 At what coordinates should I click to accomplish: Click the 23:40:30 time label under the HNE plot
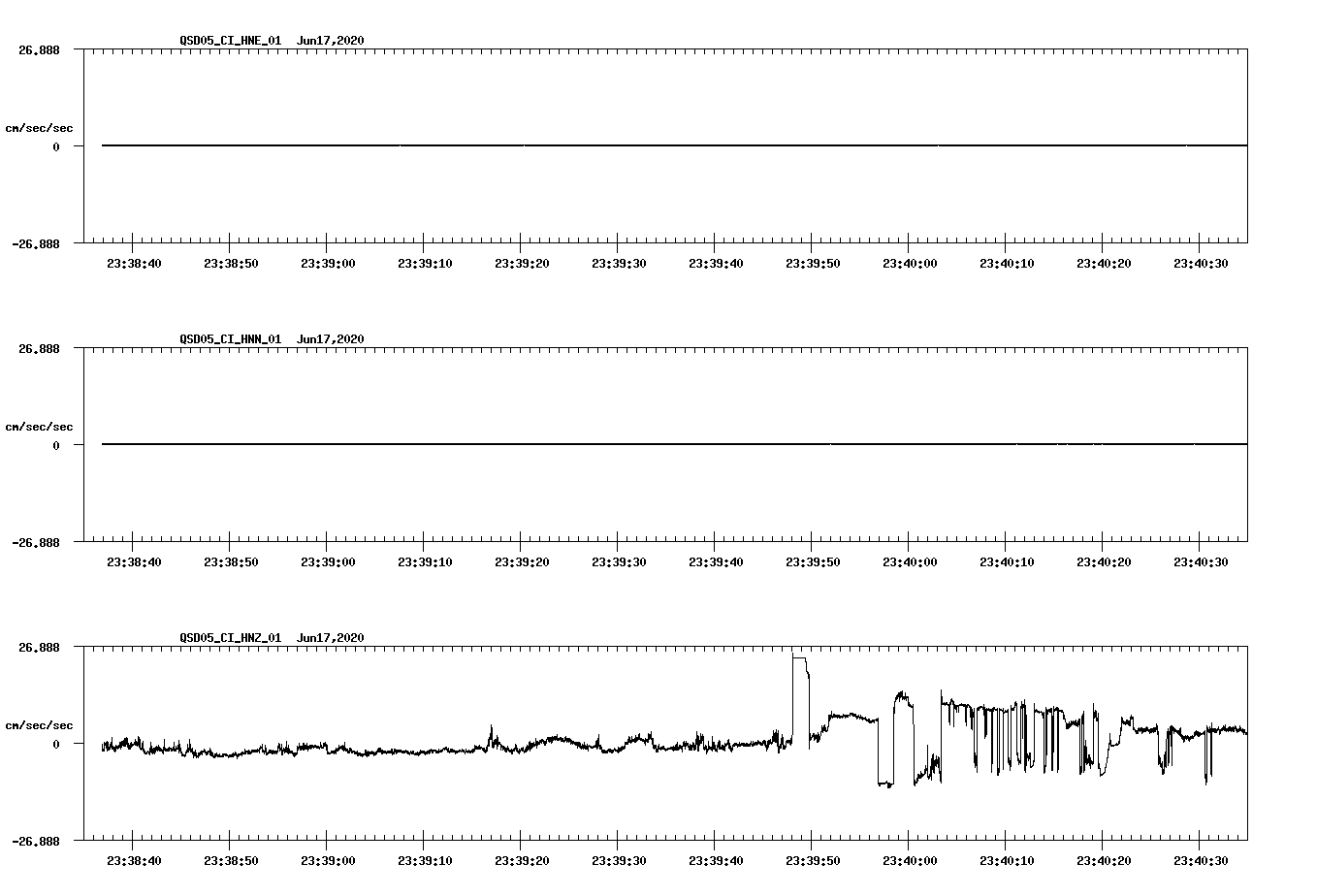(1201, 263)
